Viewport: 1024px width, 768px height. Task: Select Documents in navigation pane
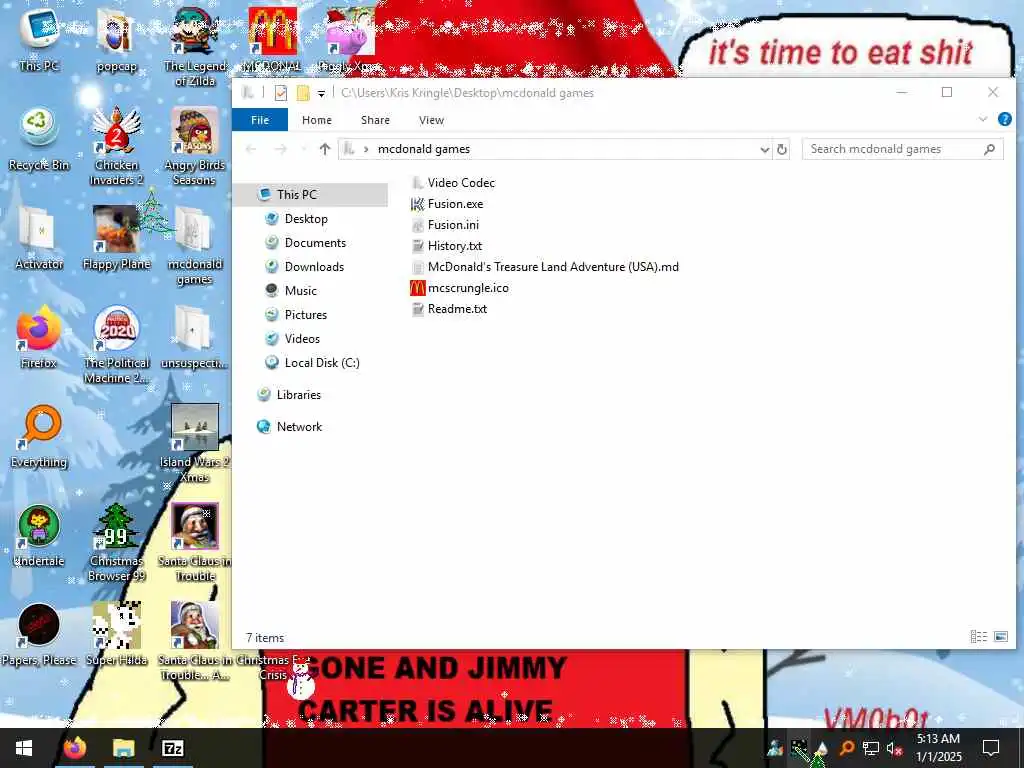315,243
